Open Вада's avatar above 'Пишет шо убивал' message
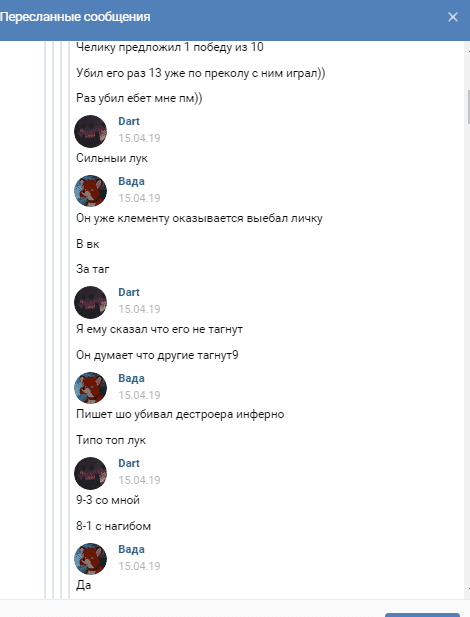 pyautogui.click(x=91, y=388)
